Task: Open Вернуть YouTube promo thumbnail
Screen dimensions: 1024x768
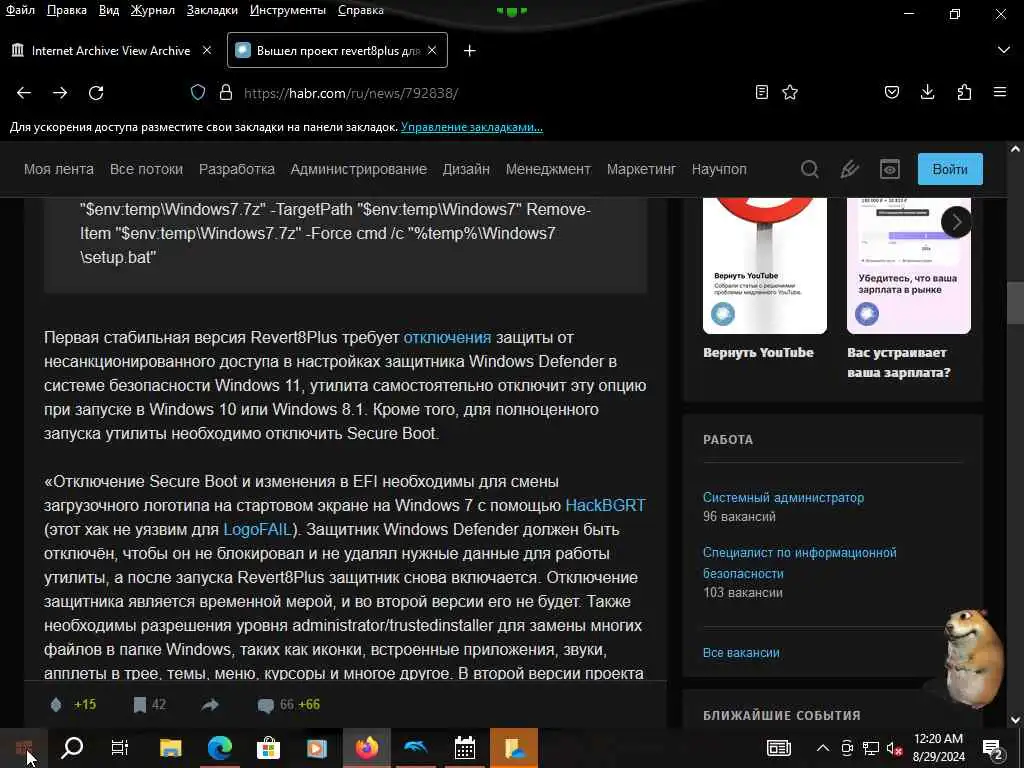Action: pos(765,265)
